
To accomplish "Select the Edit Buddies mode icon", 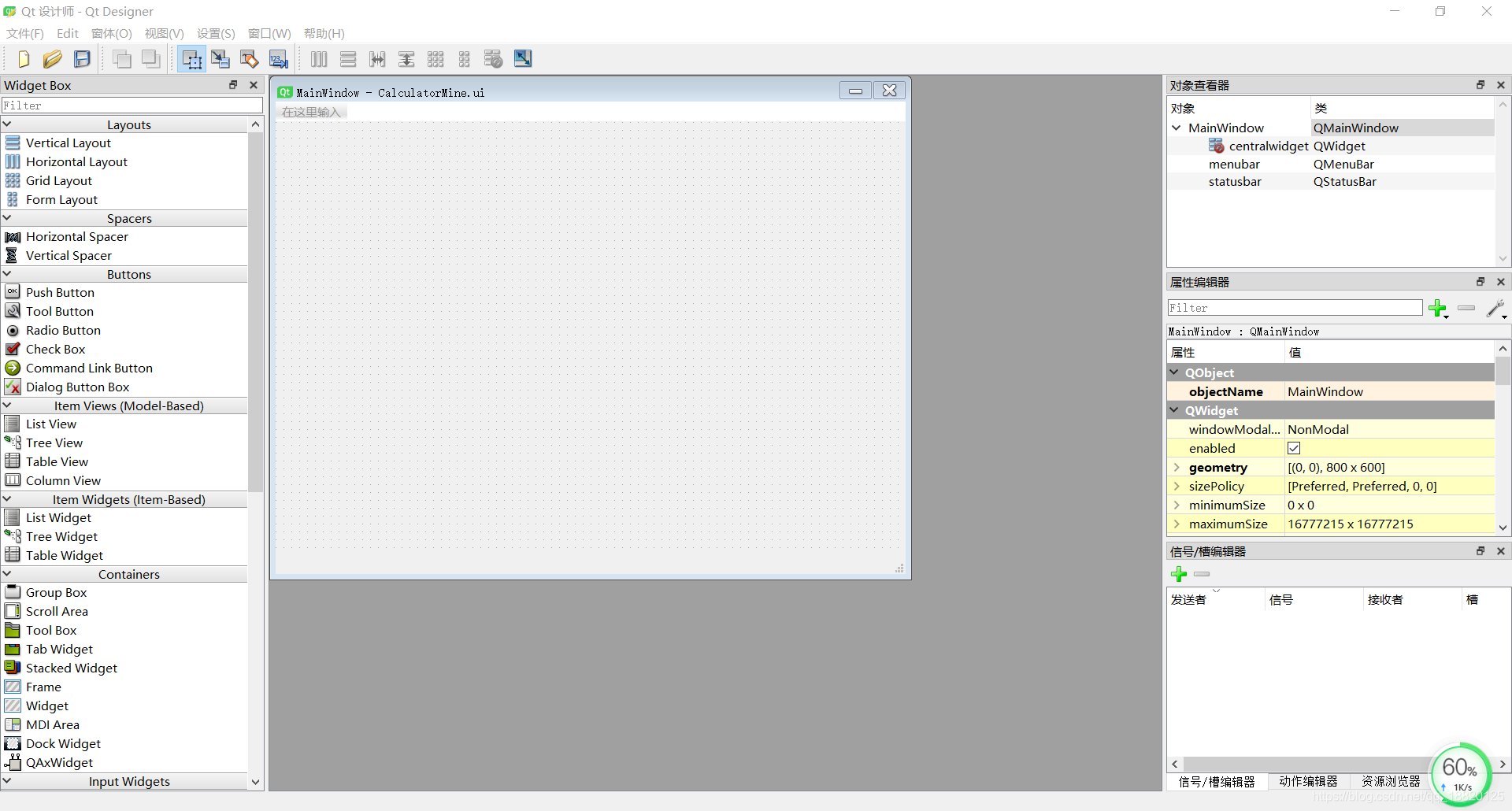I will point(250,59).
